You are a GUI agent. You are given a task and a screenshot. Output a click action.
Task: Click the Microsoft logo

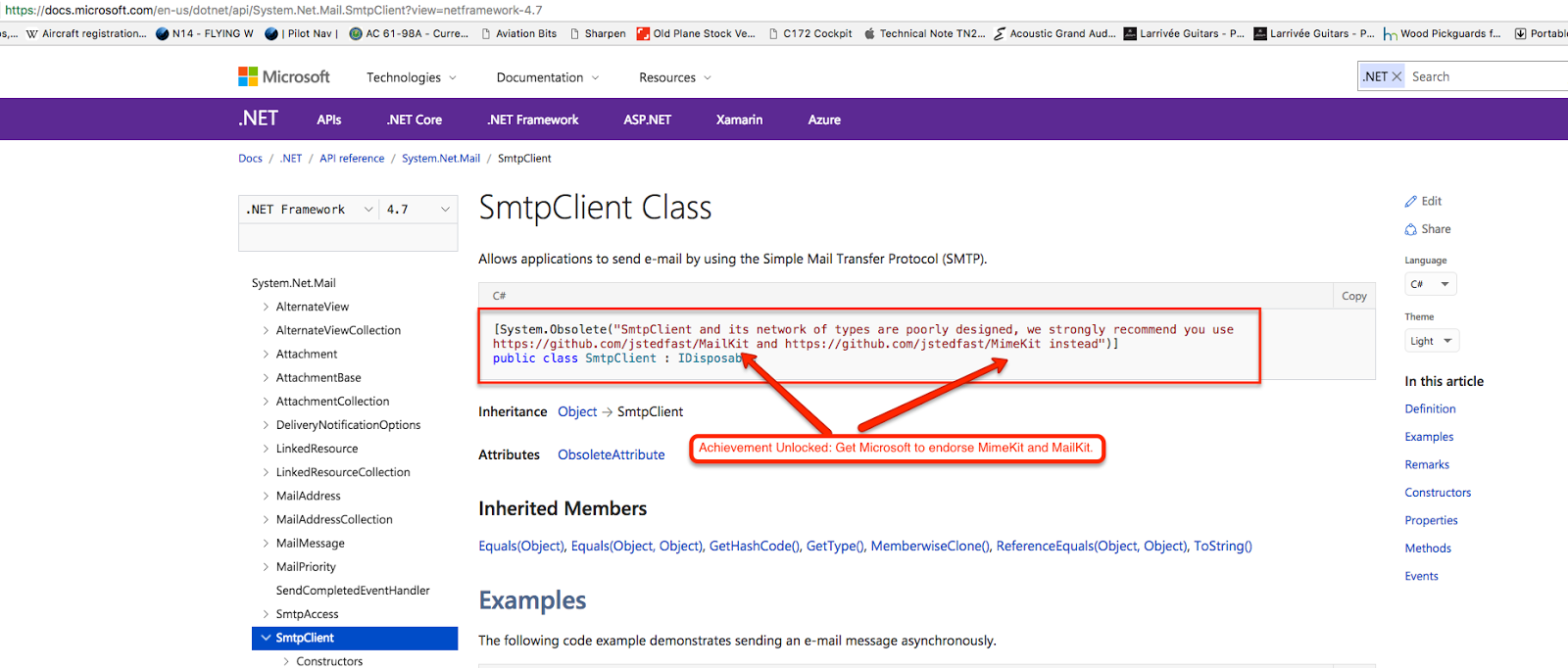284,76
